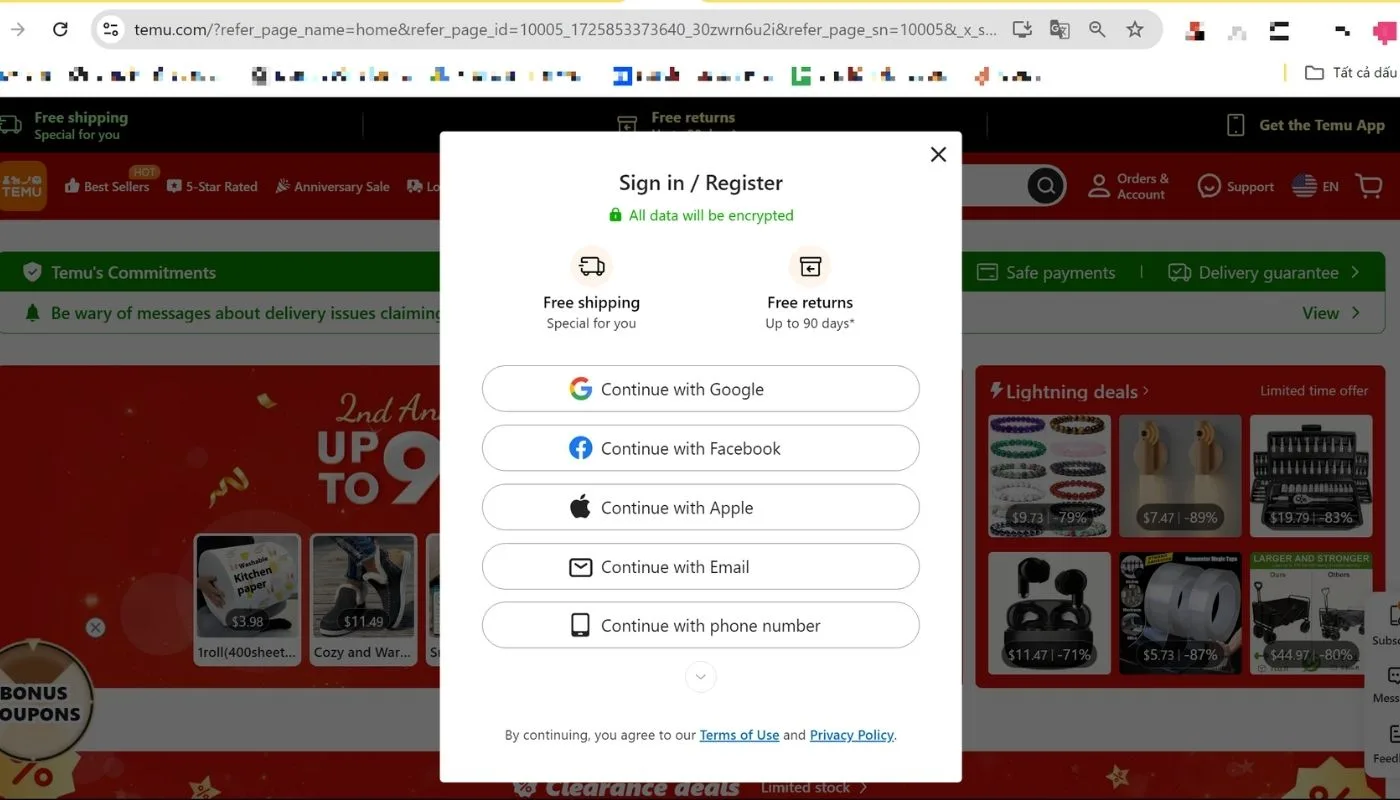Open the Privacy Policy link
Screen dimensions: 1400x800
852,735
